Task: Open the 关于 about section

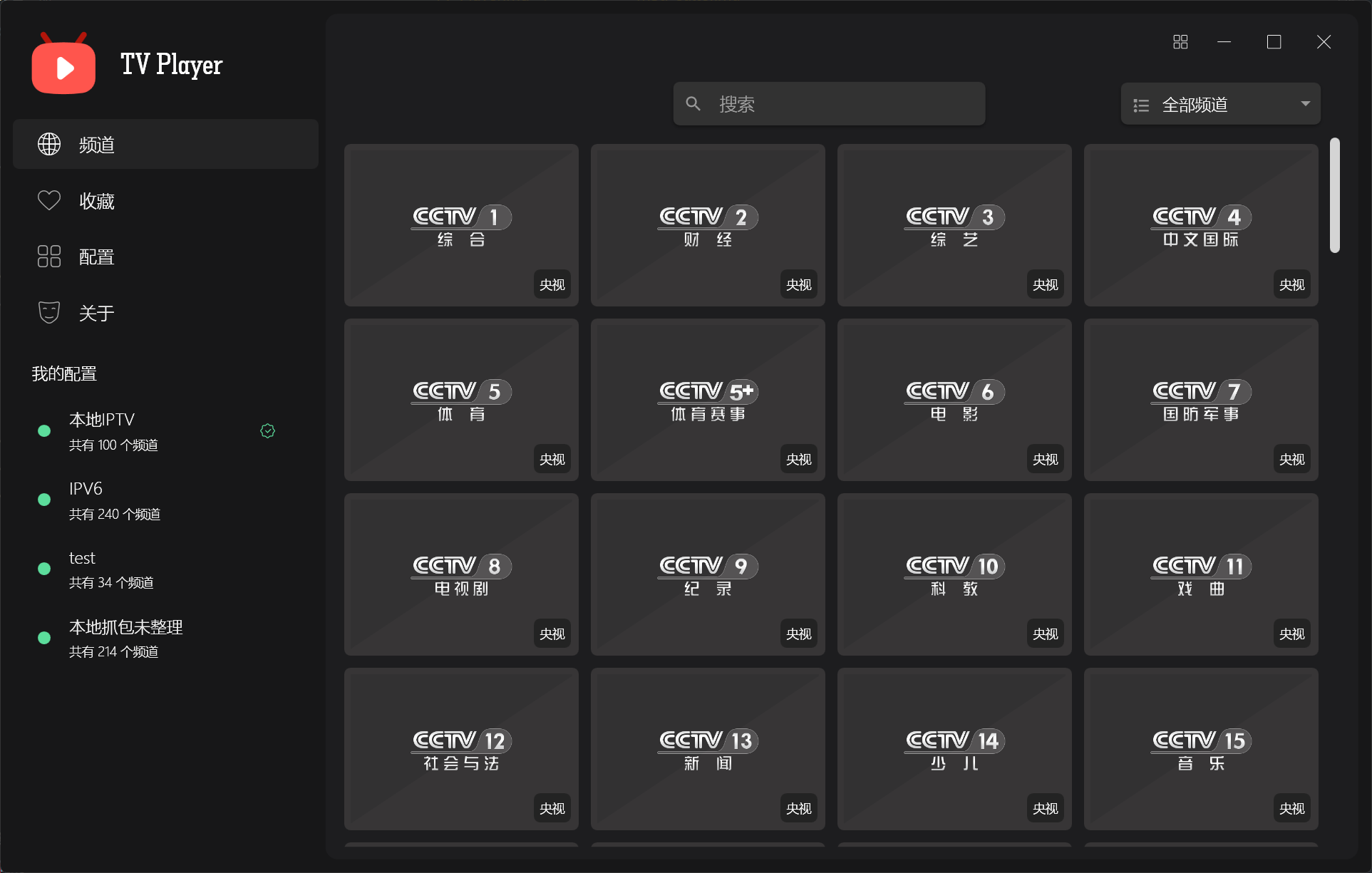Action: [96, 312]
